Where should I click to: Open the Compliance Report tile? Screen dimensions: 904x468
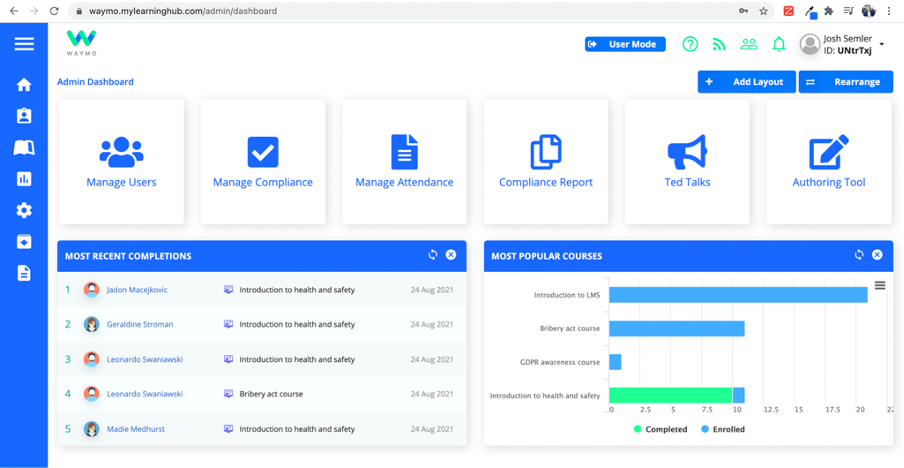click(546, 162)
